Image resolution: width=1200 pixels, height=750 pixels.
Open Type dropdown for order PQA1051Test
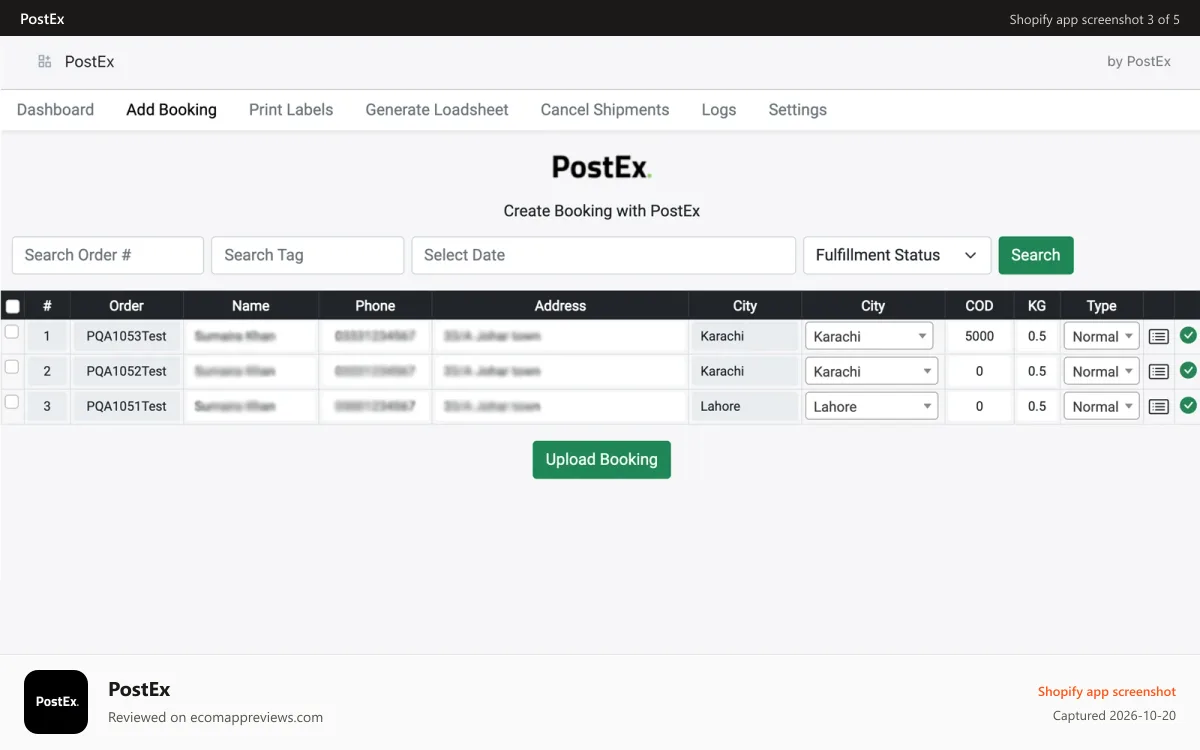pos(1101,406)
